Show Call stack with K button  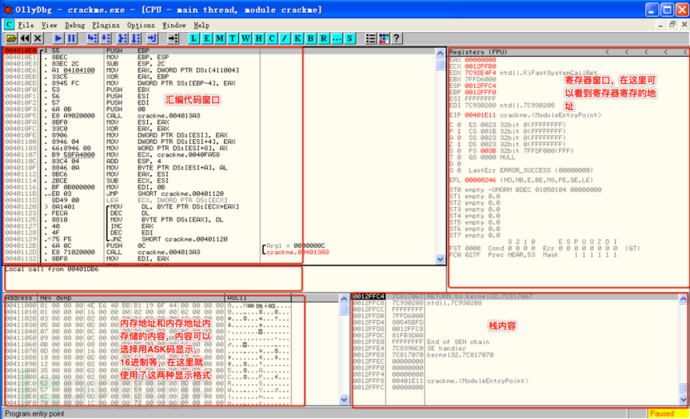pyautogui.click(x=298, y=38)
